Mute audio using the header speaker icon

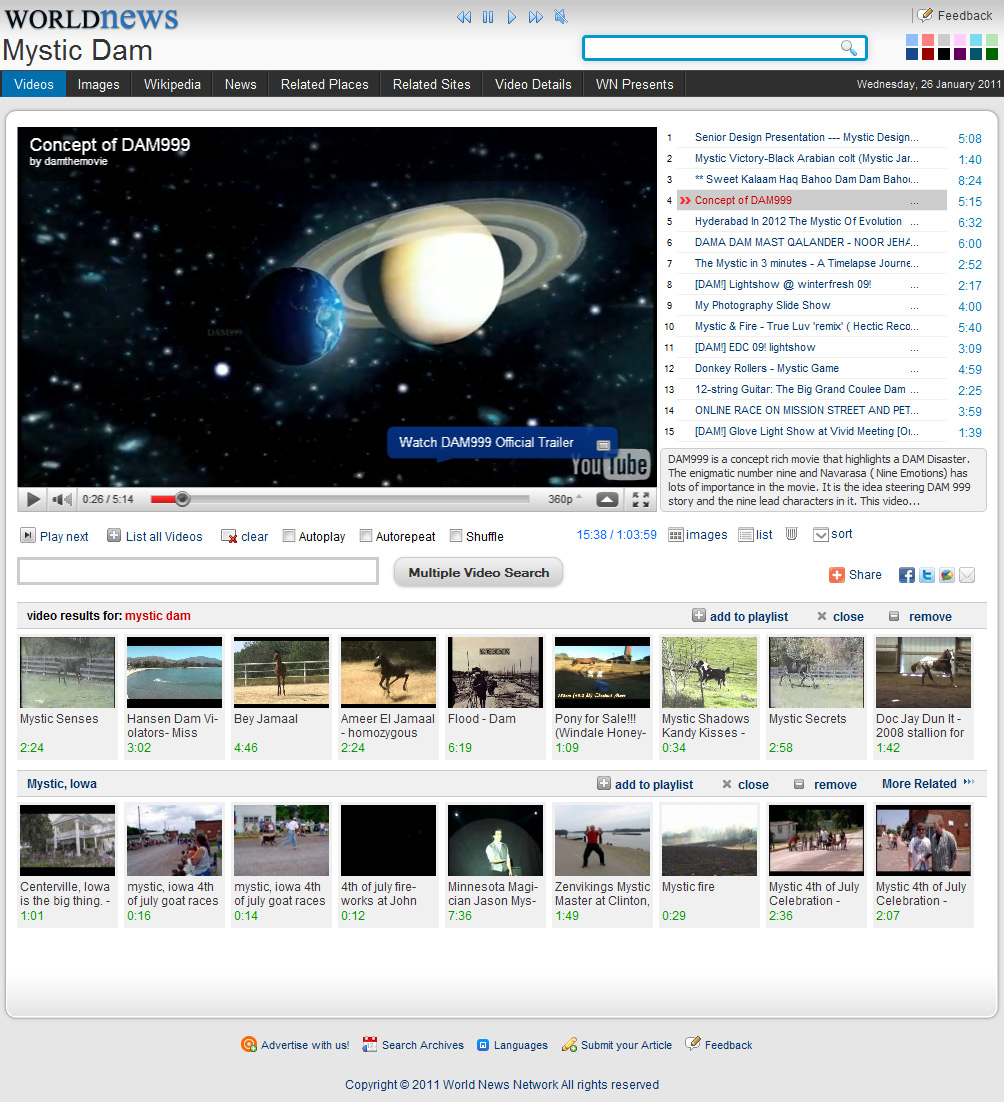coord(561,17)
